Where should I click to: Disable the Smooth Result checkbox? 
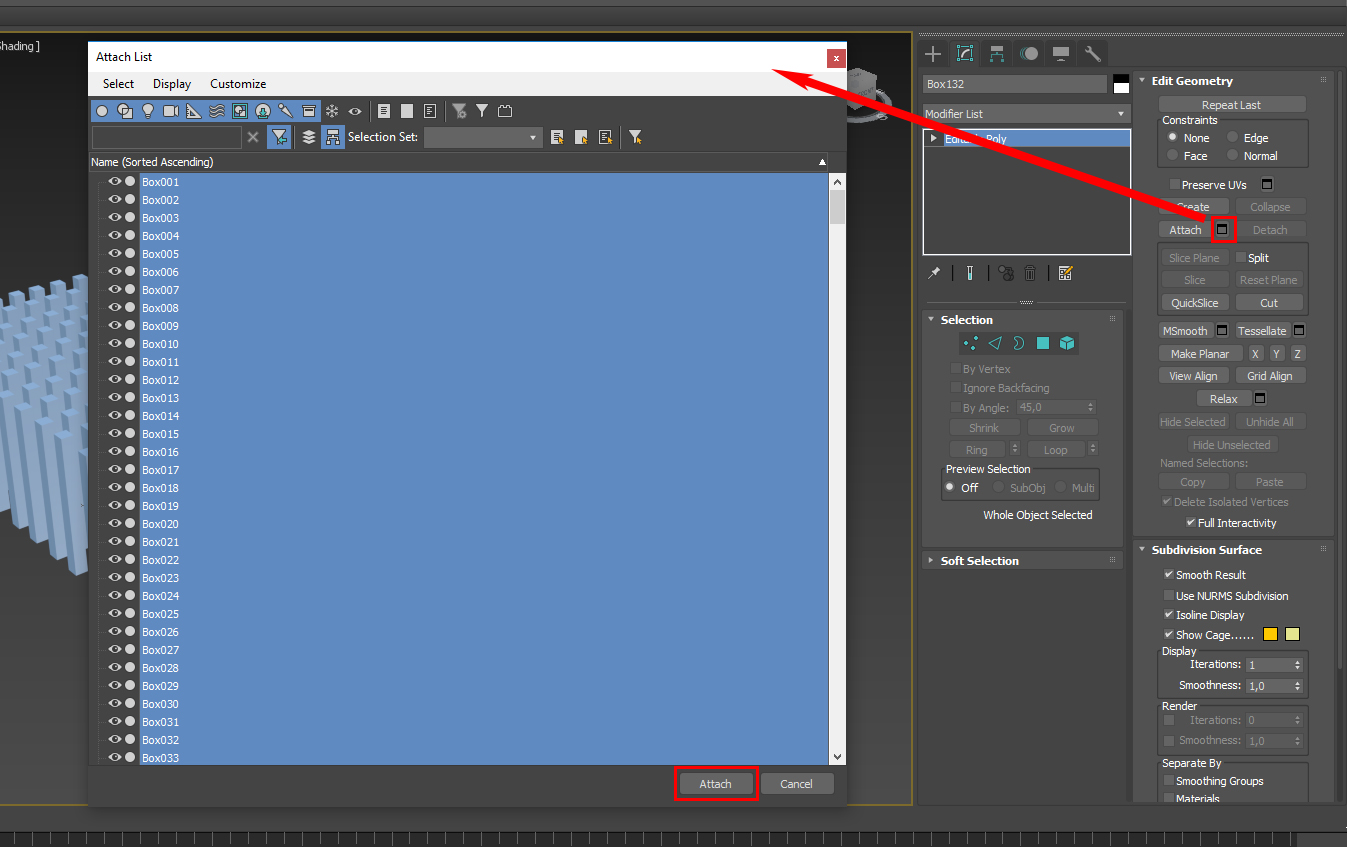point(1169,575)
